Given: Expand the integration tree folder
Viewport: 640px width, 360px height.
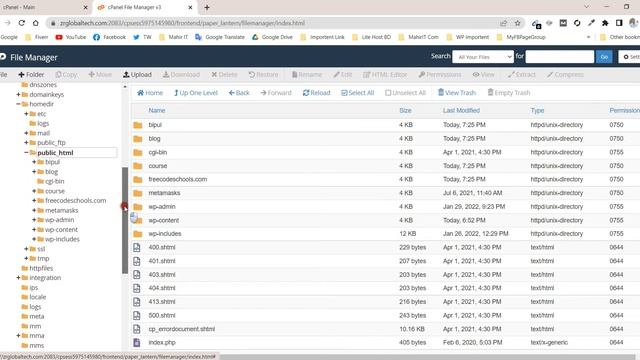Looking at the screenshot, I should (x=18, y=278).
